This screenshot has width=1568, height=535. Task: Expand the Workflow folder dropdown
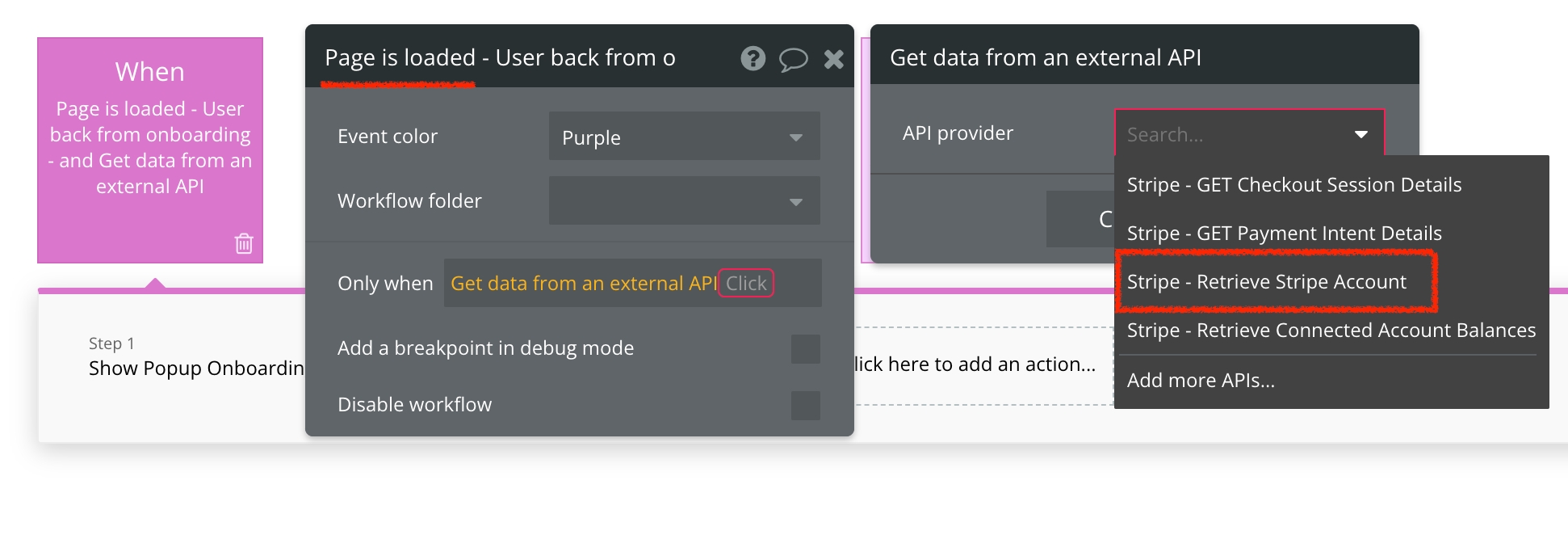pos(683,200)
